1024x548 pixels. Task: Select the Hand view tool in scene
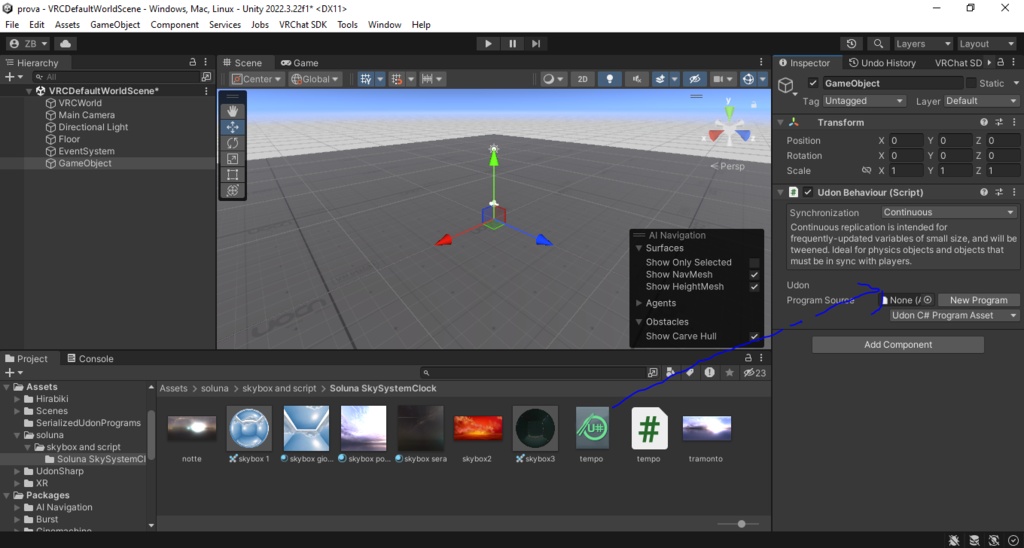[x=232, y=112]
